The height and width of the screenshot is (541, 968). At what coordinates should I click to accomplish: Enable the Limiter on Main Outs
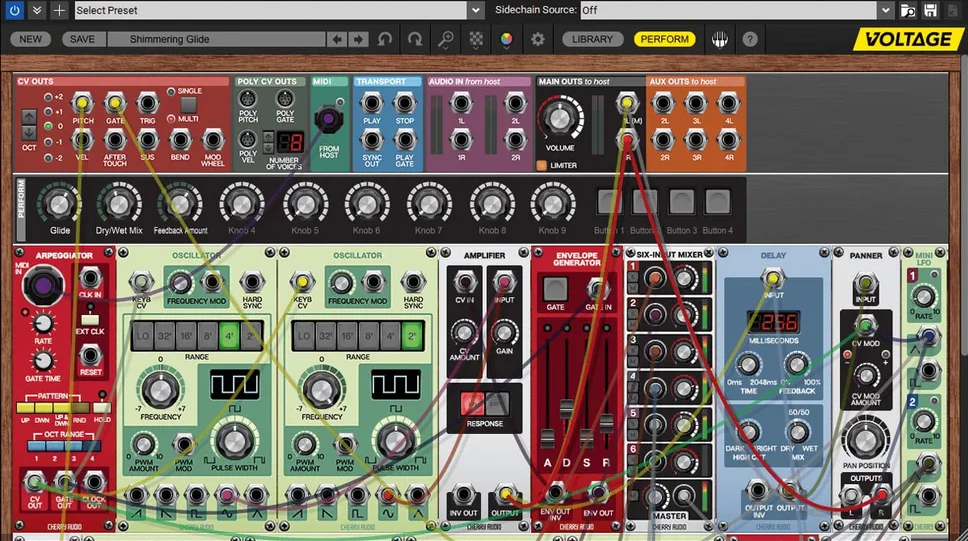(x=541, y=165)
